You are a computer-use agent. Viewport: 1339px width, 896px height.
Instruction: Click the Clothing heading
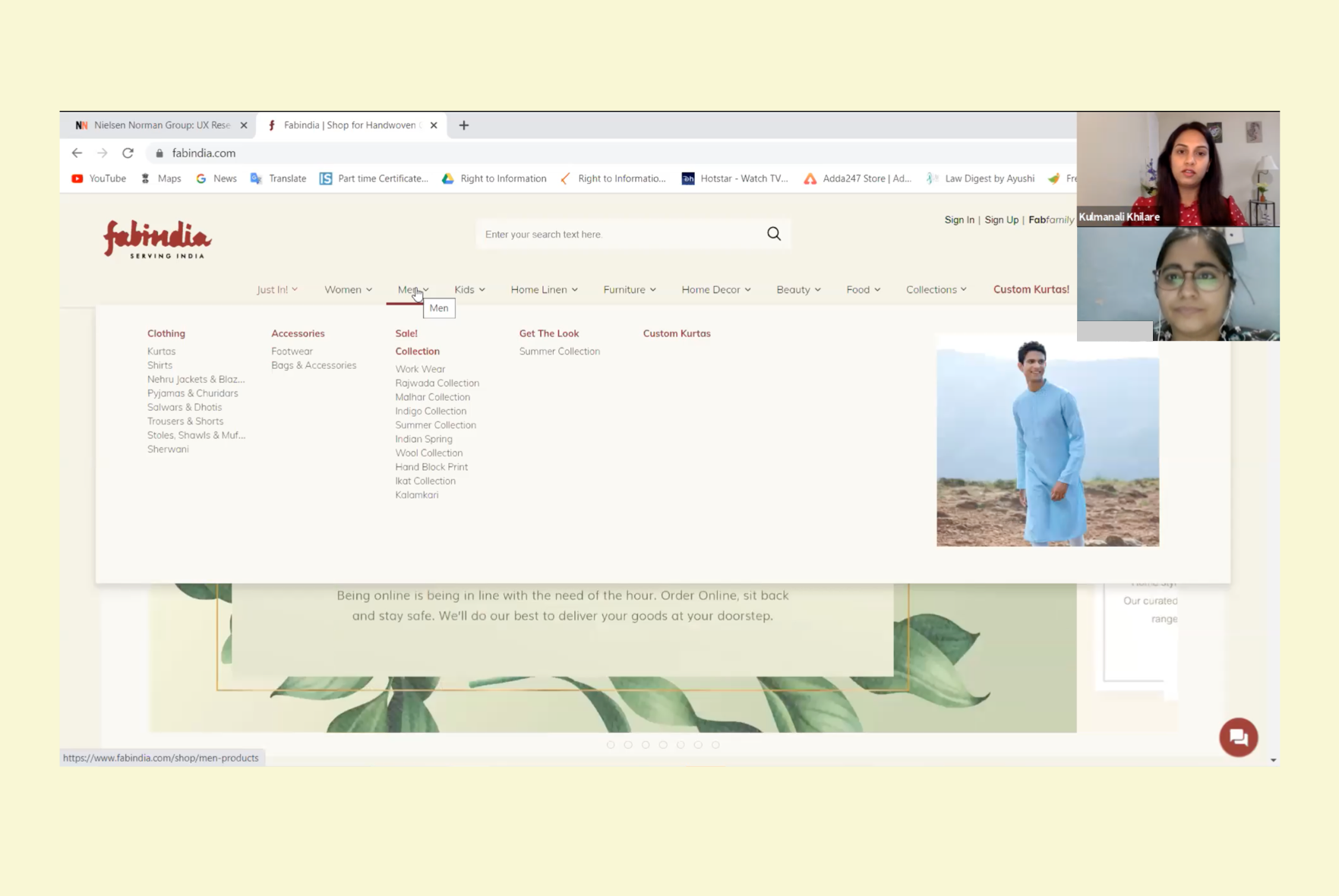point(166,333)
